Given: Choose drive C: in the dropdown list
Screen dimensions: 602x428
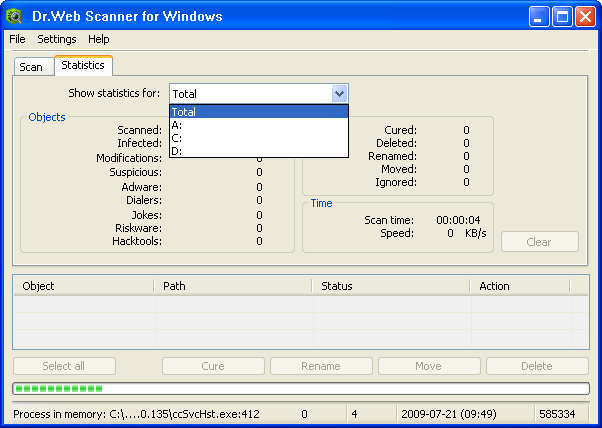Looking at the screenshot, I should click(x=259, y=138).
